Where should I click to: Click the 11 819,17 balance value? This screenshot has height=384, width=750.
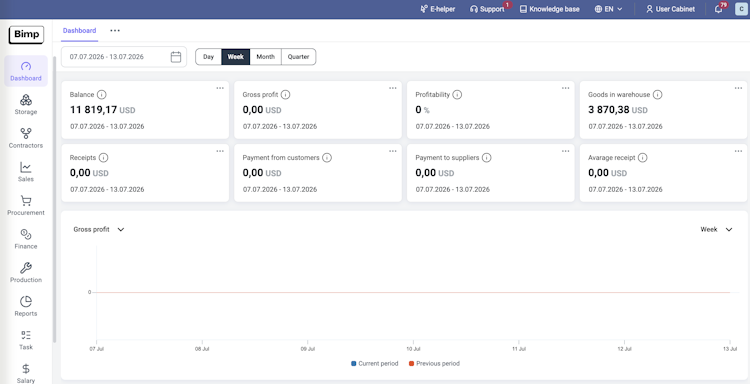[x=94, y=110]
